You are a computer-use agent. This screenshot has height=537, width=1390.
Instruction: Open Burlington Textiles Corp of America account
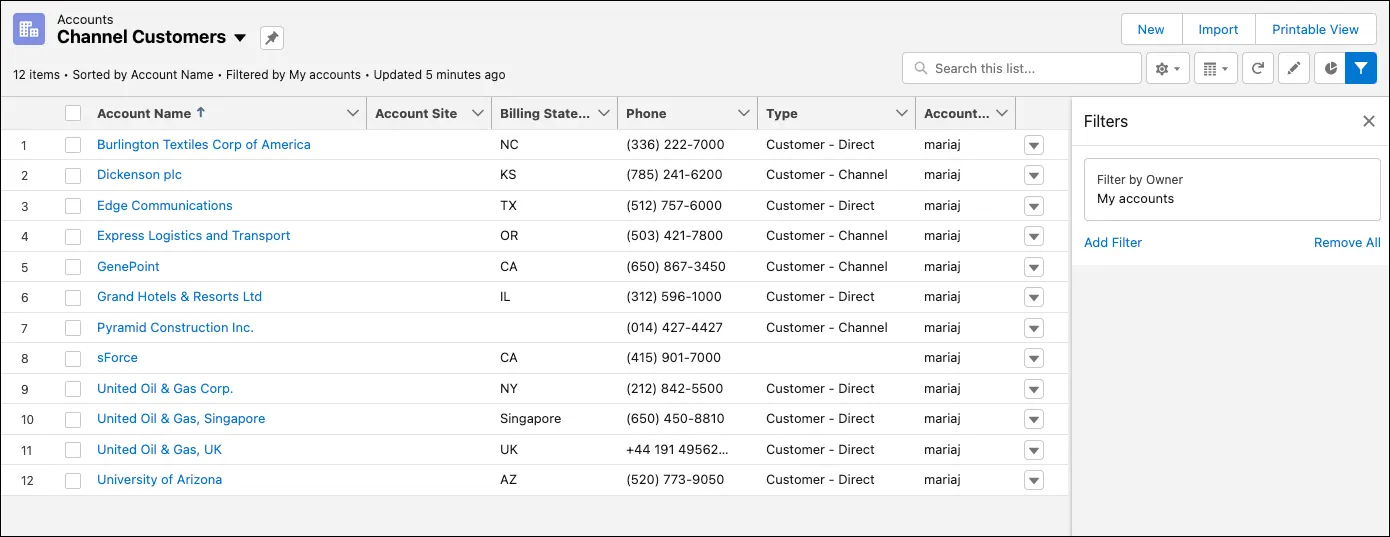204,145
